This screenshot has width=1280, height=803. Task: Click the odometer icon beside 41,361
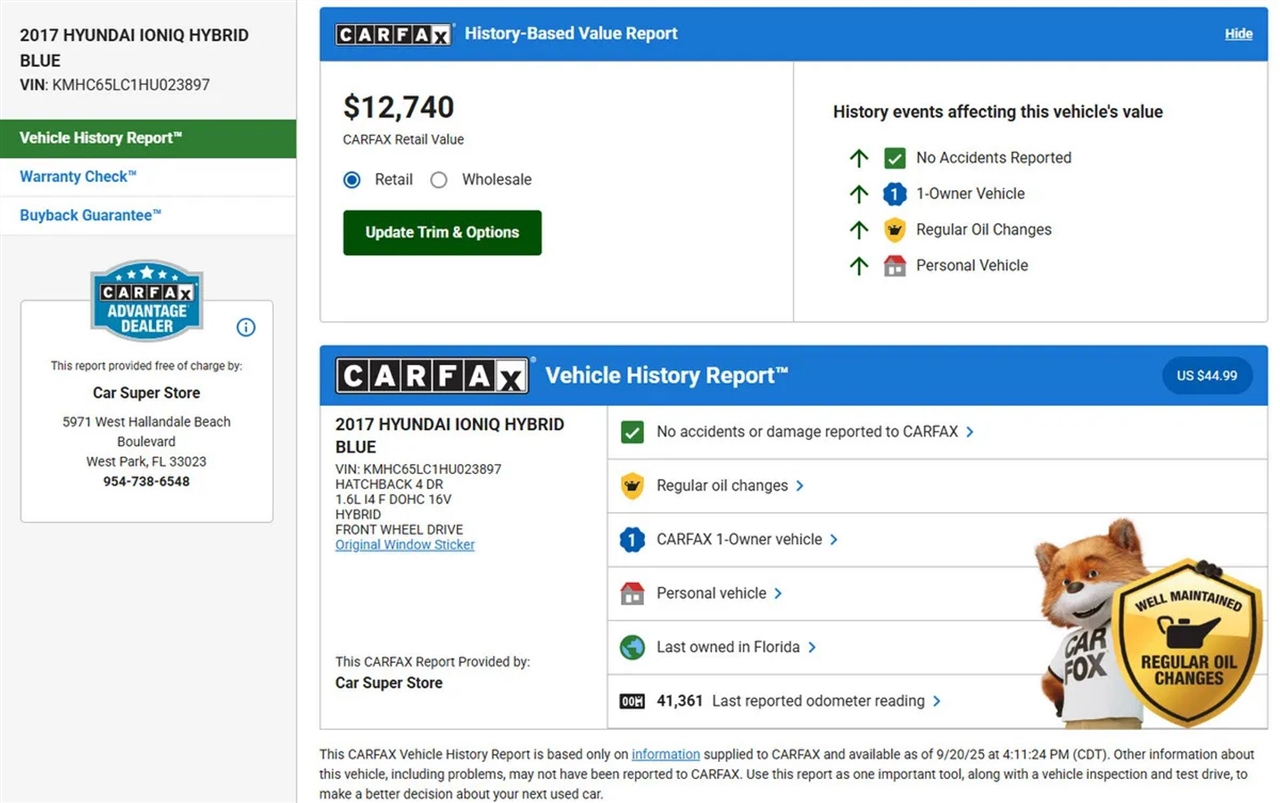point(632,701)
